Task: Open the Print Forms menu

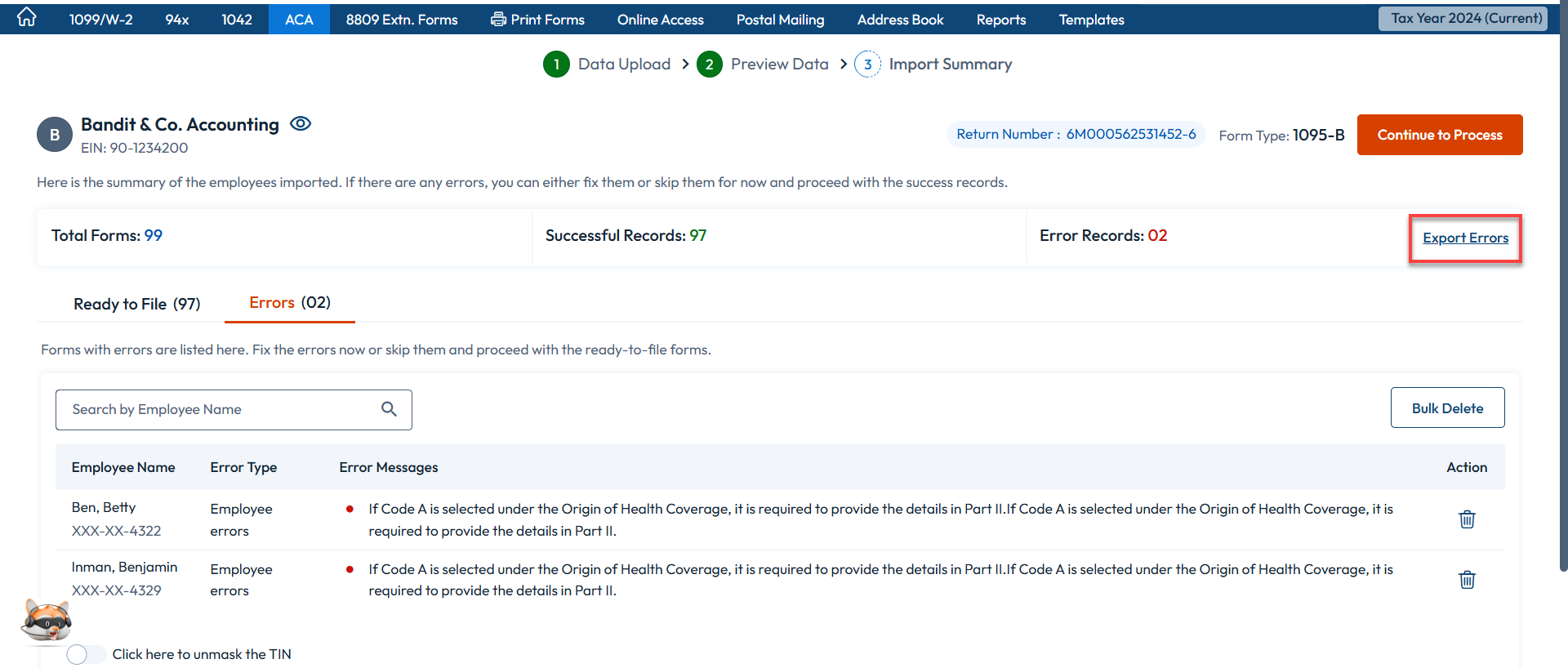Action: 537,19
